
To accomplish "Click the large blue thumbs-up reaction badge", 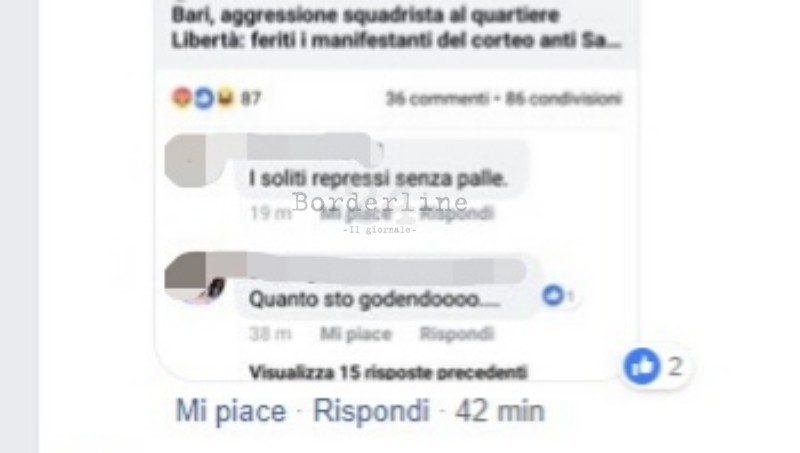I will (x=642, y=366).
